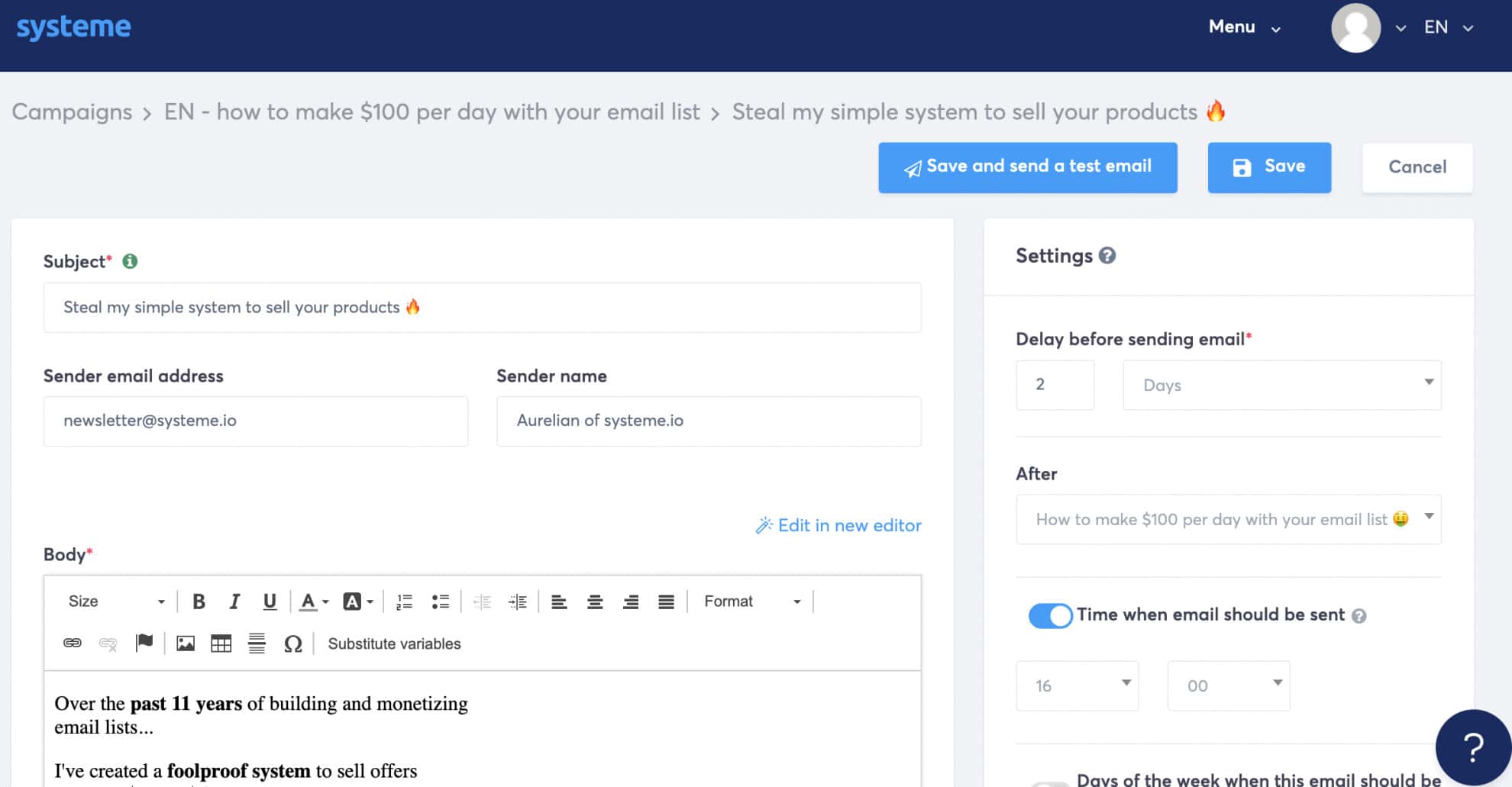
Task: Disable the time when email should be sent toggle
Action: (x=1050, y=615)
